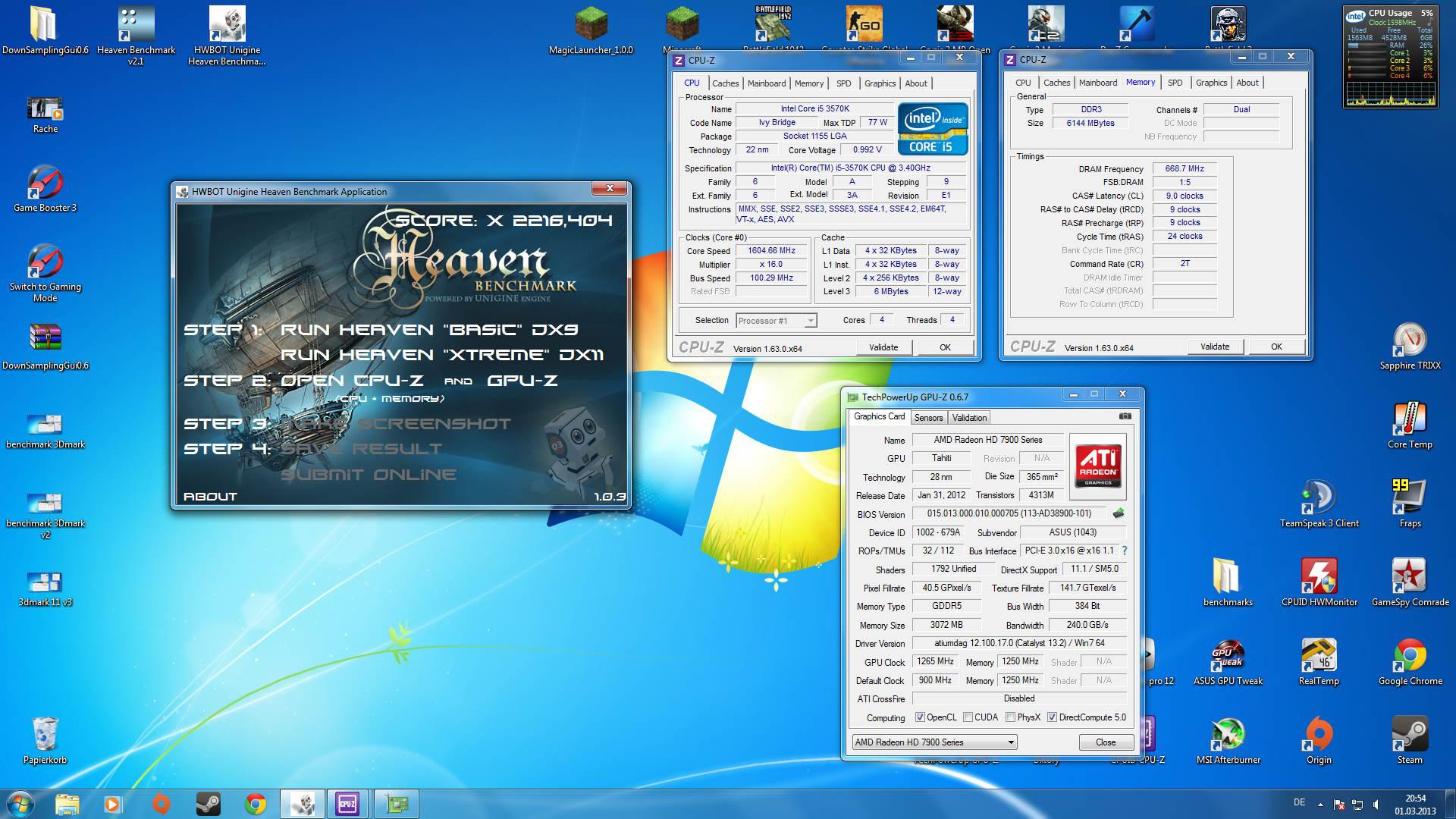Switch to Caches tab in left CPU-Z

(x=725, y=83)
